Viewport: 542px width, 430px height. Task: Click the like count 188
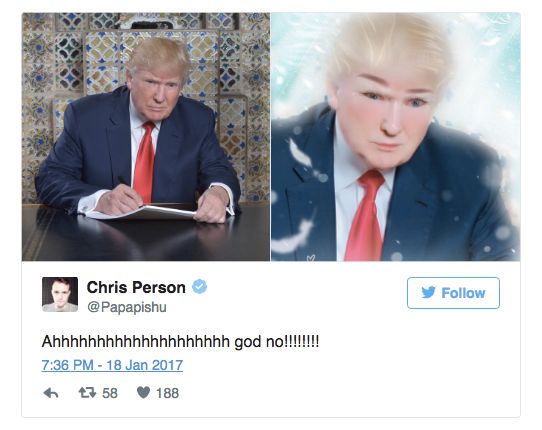point(168,393)
